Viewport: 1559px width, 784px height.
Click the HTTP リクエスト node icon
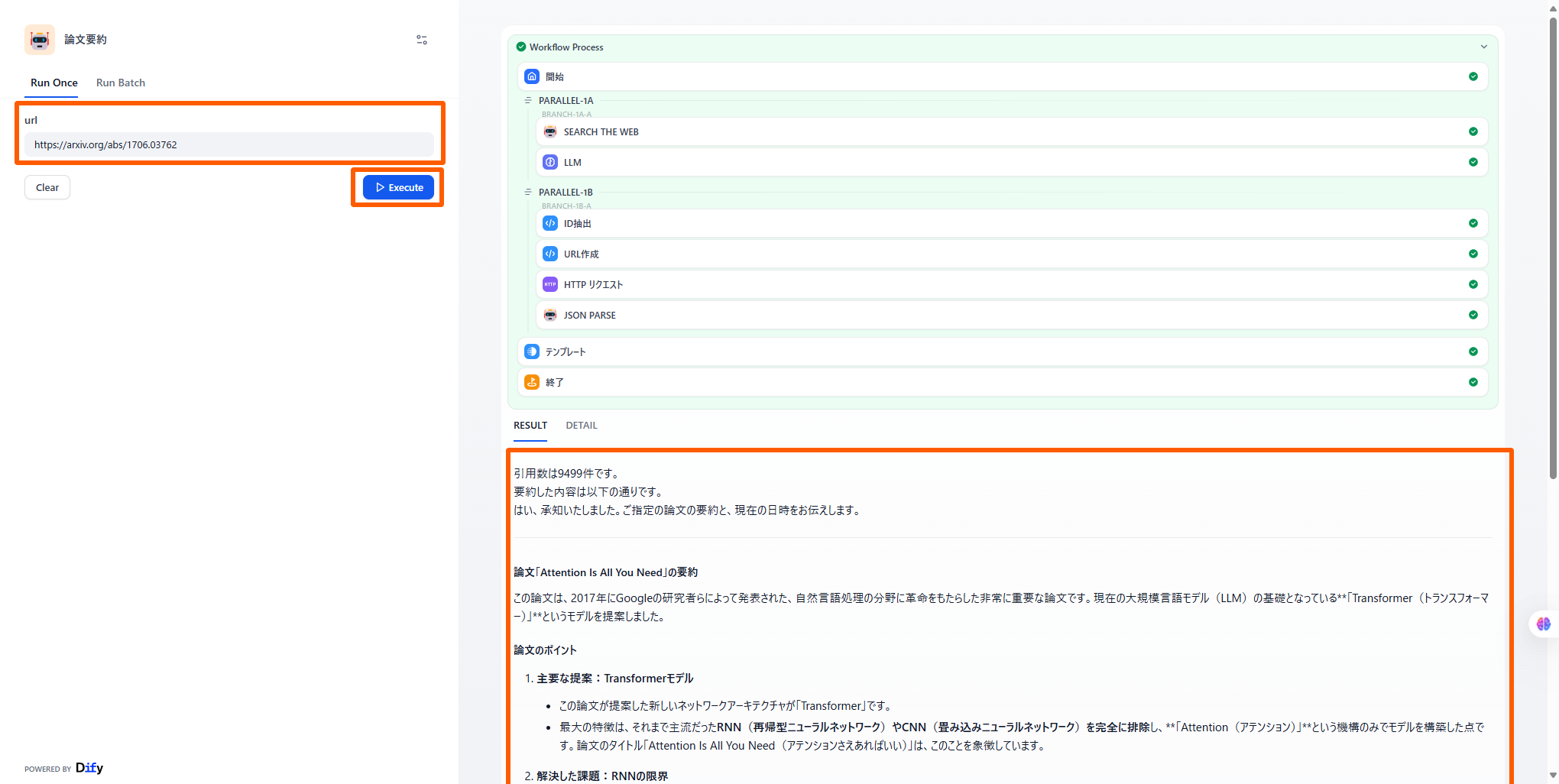(550, 284)
